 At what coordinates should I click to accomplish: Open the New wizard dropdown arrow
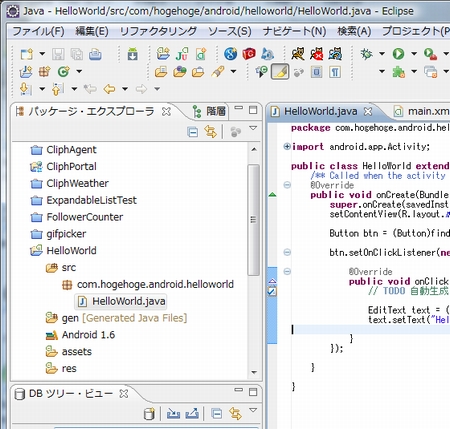point(42,54)
